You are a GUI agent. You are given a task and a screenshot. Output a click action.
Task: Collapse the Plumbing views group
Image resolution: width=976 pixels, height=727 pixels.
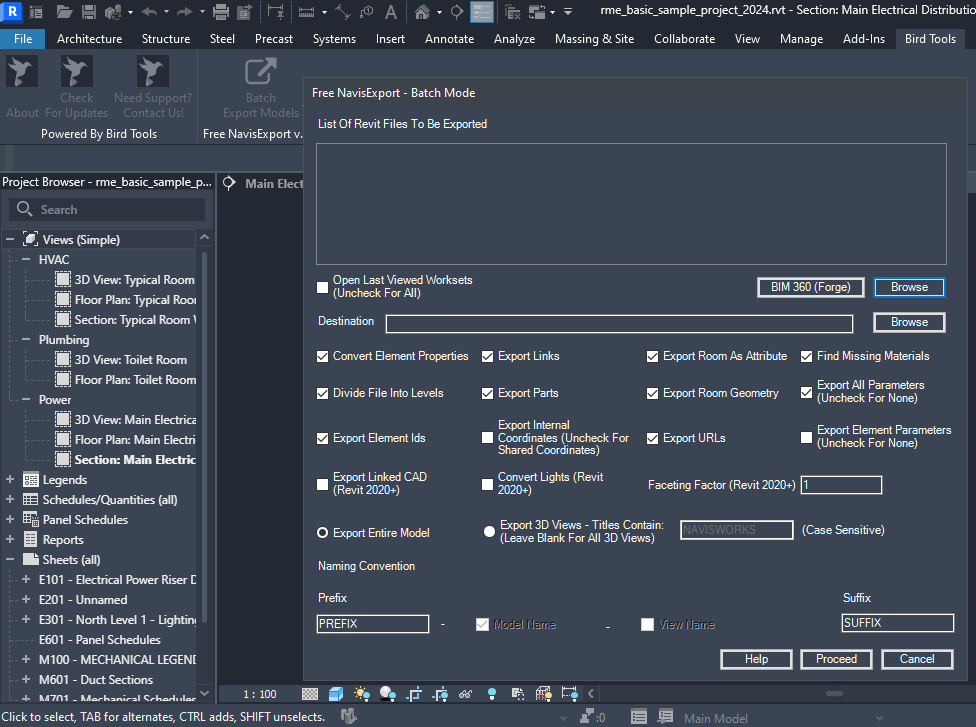[27, 340]
